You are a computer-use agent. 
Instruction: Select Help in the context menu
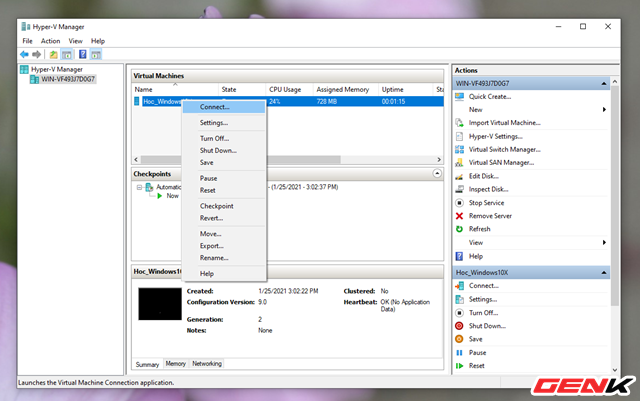pyautogui.click(x=224, y=274)
